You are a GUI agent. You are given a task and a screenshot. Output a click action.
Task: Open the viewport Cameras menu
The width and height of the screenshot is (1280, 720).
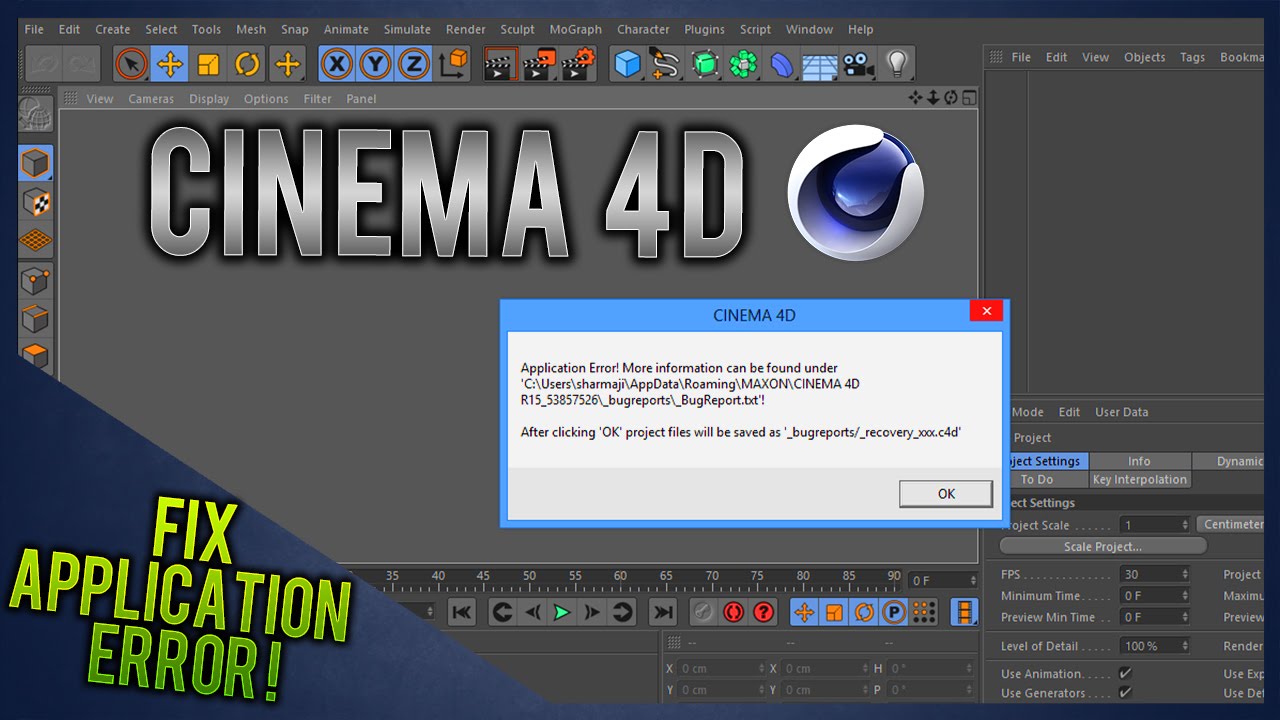point(151,99)
